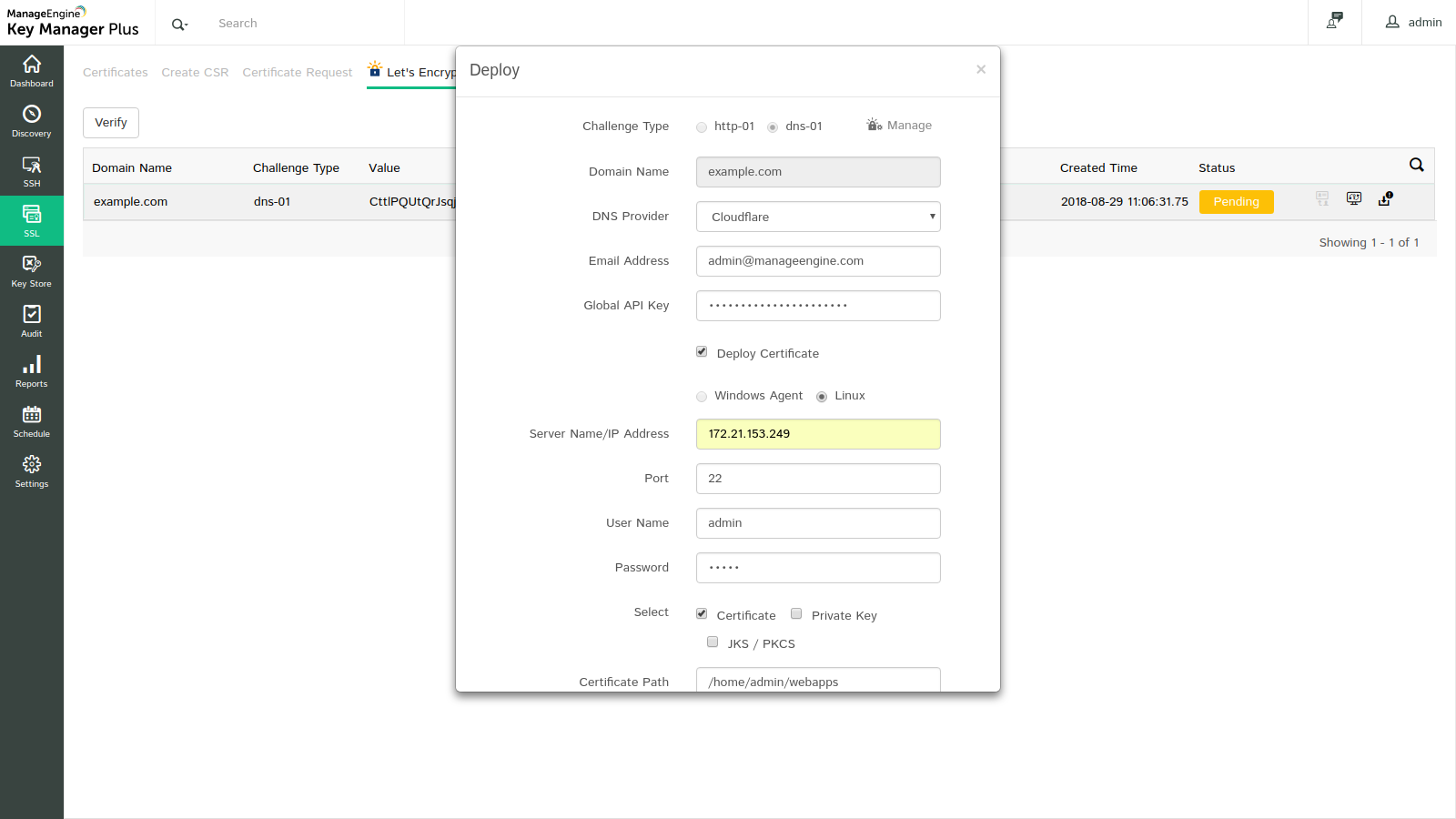Image resolution: width=1456 pixels, height=819 pixels.
Task: Open the Schedule sidebar icon
Action: click(32, 421)
